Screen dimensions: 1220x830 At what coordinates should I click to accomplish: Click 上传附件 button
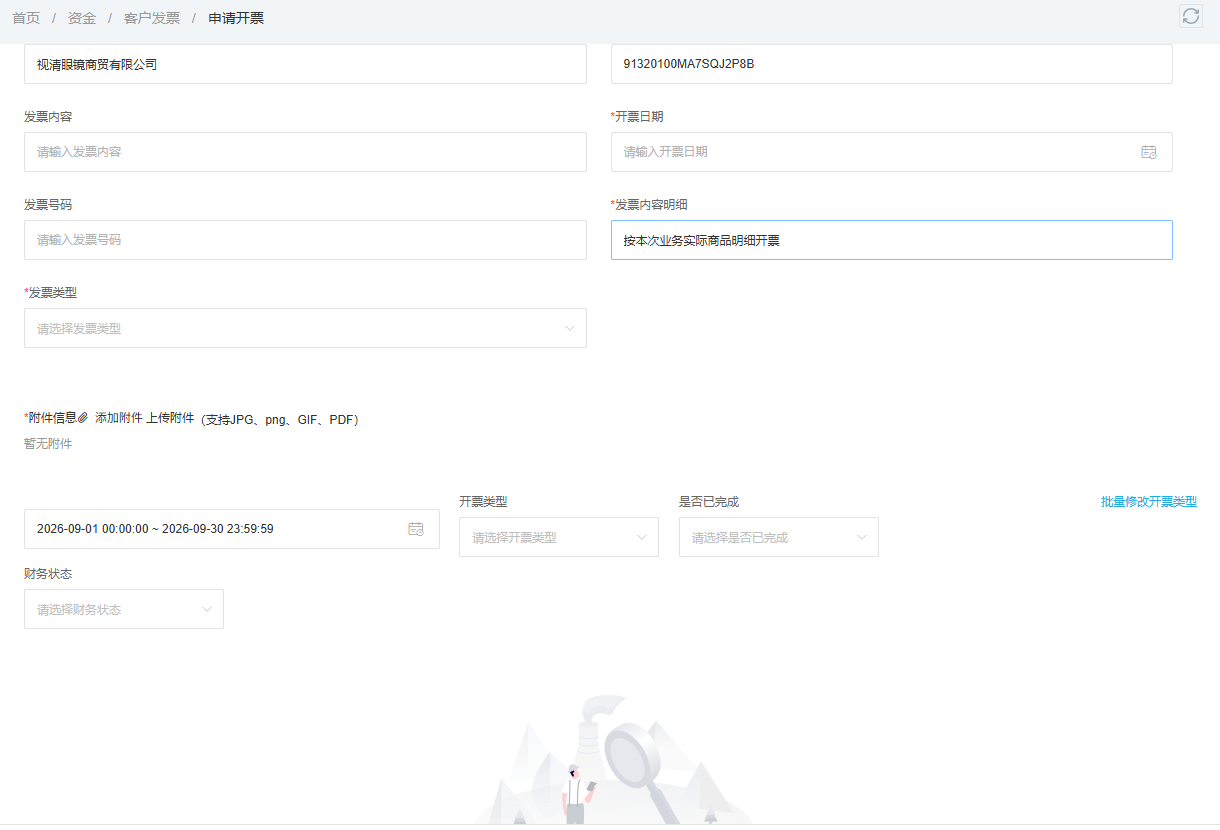(x=170, y=418)
